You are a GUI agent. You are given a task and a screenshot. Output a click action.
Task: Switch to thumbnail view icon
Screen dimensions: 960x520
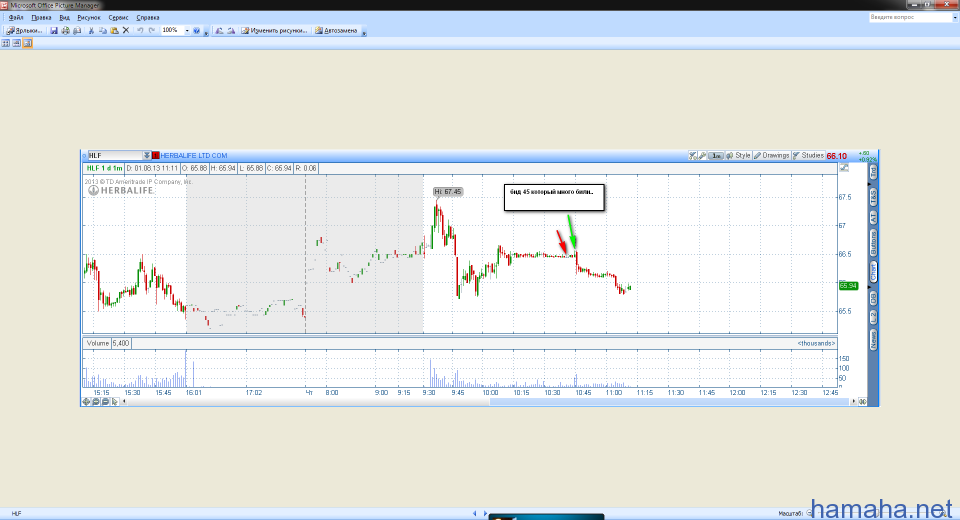pyautogui.click(x=6, y=43)
